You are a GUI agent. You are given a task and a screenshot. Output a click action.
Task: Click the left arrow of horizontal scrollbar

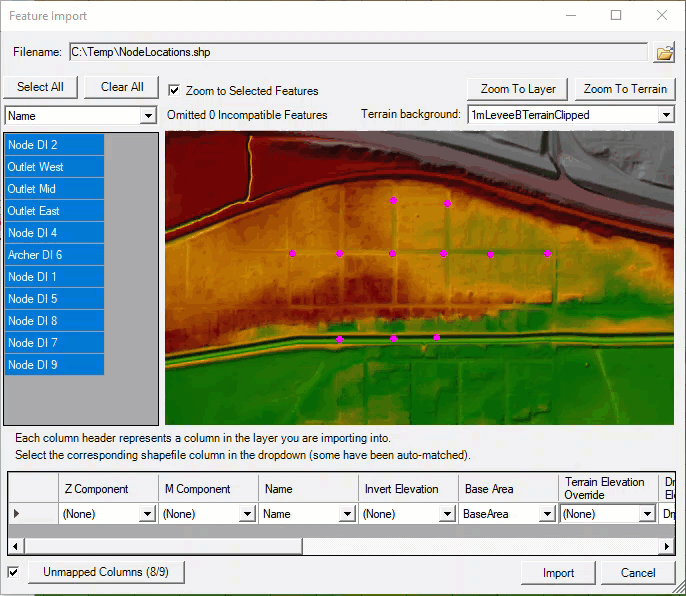[16, 546]
